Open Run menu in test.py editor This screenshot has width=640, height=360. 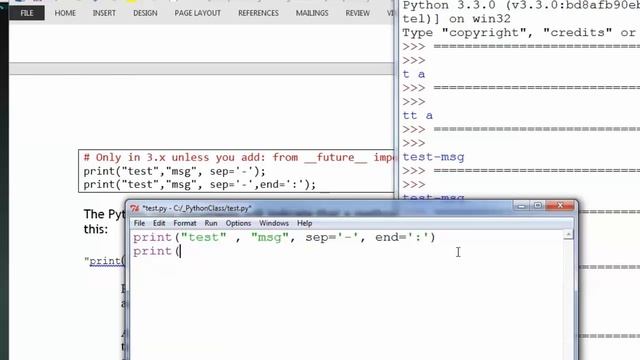(211, 223)
